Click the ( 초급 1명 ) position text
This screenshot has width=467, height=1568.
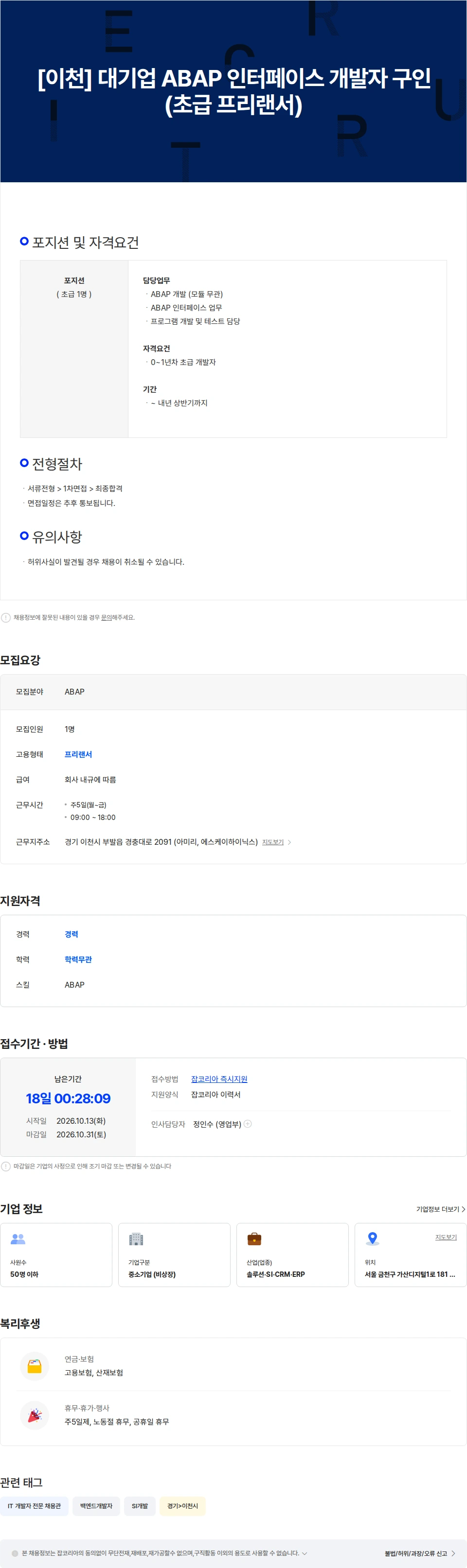tap(74, 294)
